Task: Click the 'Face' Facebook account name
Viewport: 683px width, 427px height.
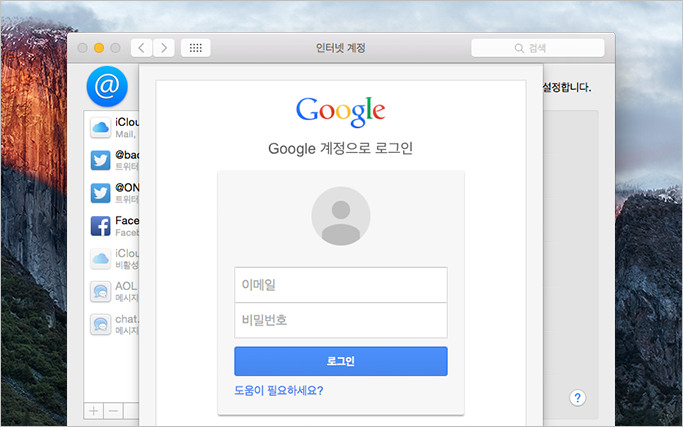Action: tap(127, 220)
